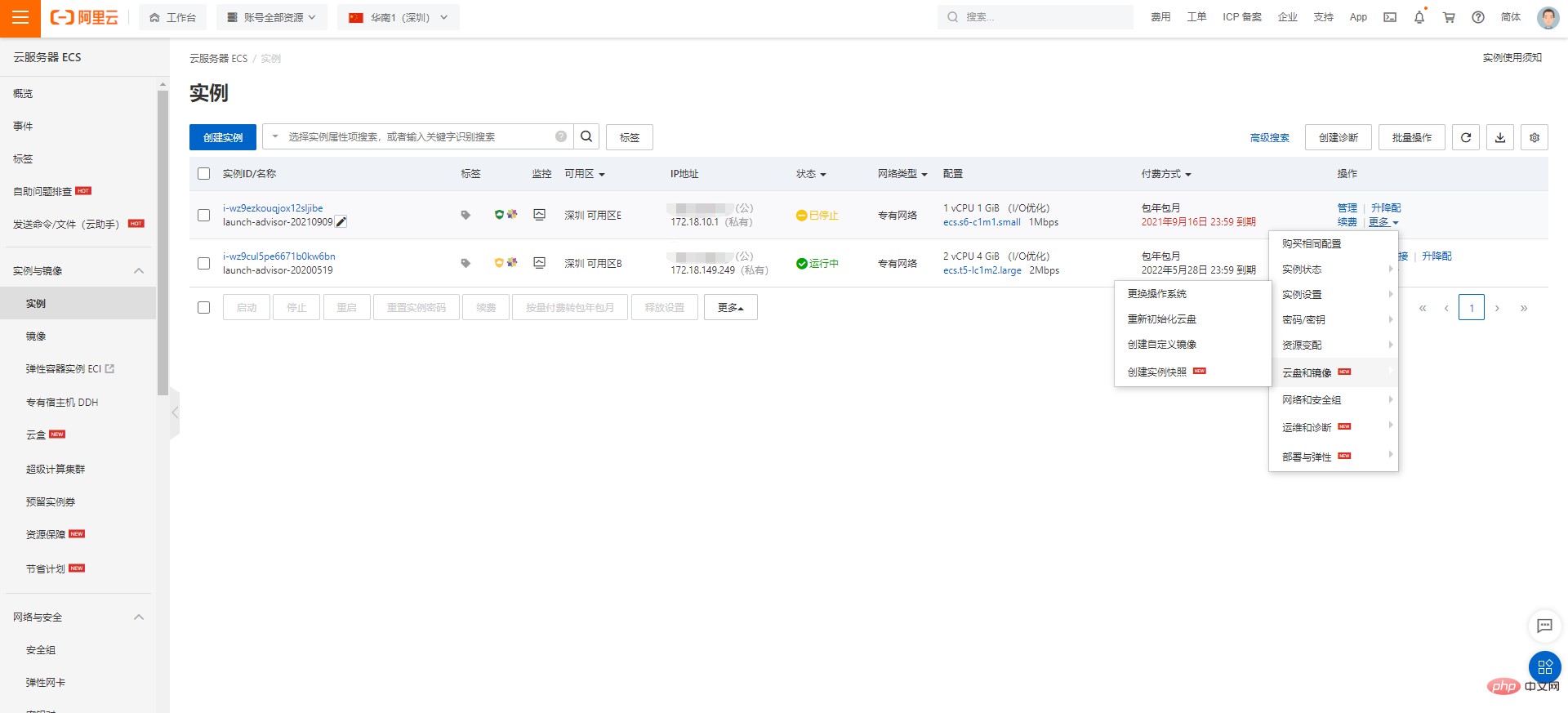Click the refresh instance list icon
The width and height of the screenshot is (1568, 713).
tap(1466, 137)
